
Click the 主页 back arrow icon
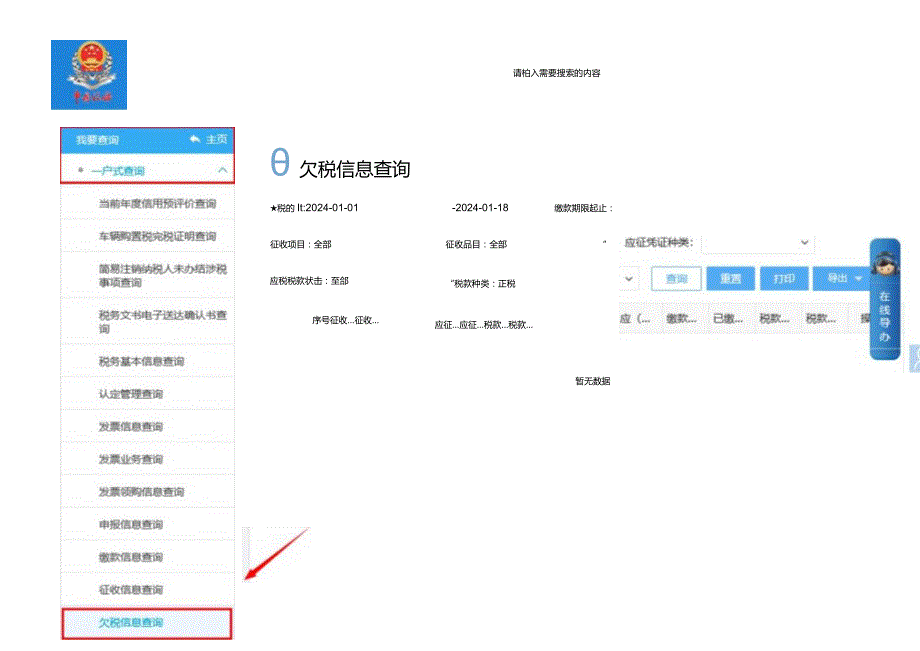coord(195,139)
